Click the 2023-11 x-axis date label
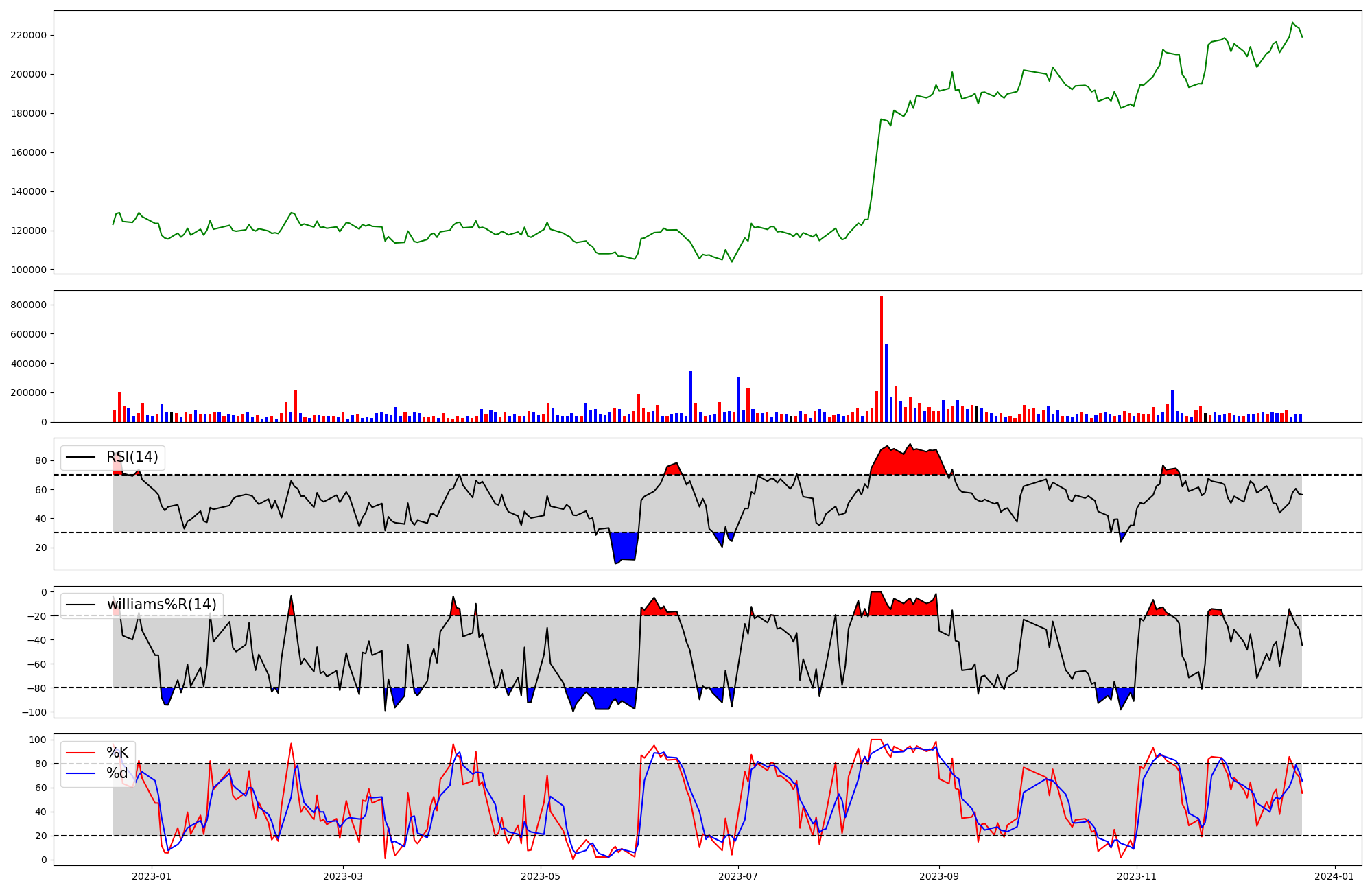 (1137, 876)
